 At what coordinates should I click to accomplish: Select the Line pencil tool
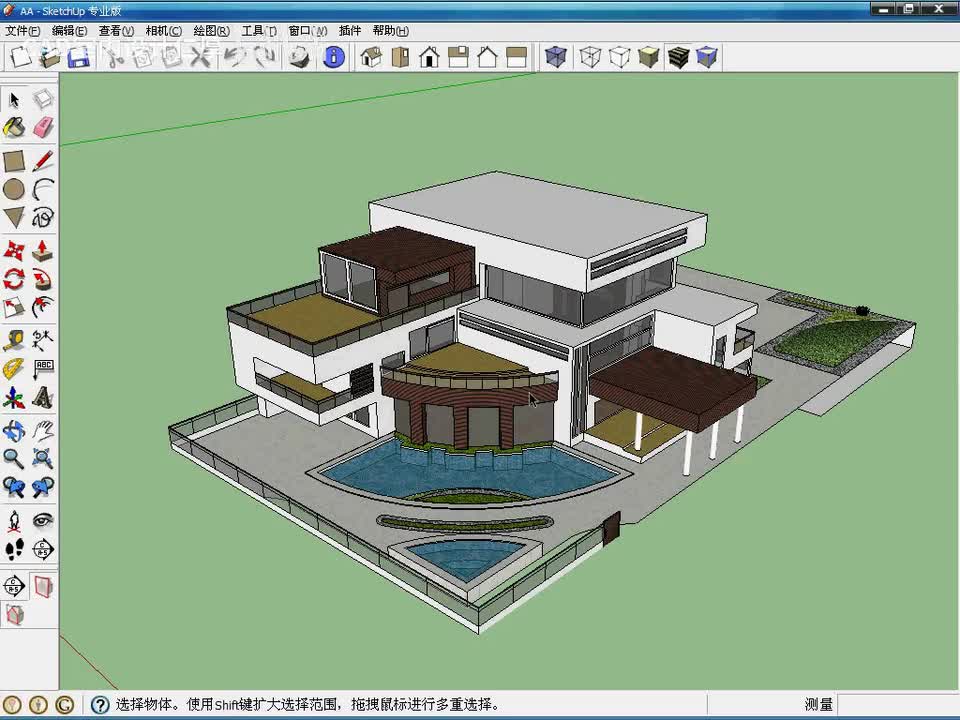43,162
